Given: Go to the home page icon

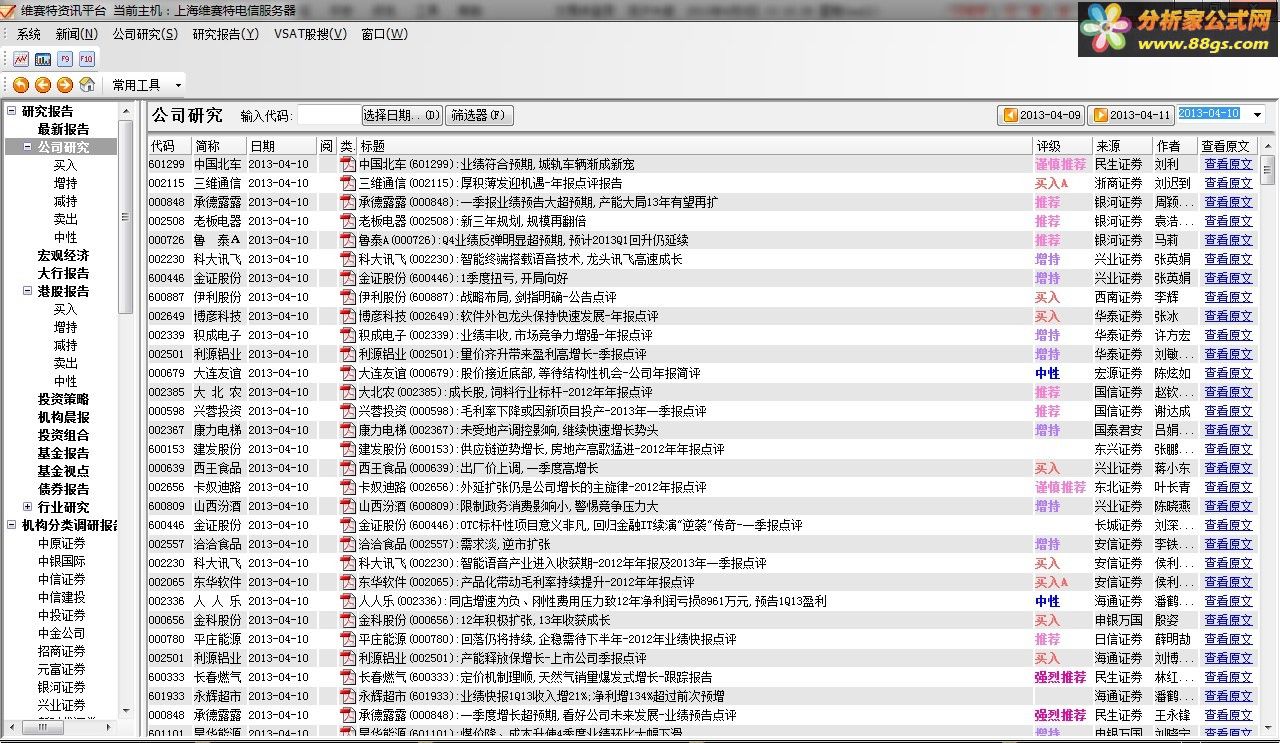Looking at the screenshot, I should pyautogui.click(x=87, y=85).
